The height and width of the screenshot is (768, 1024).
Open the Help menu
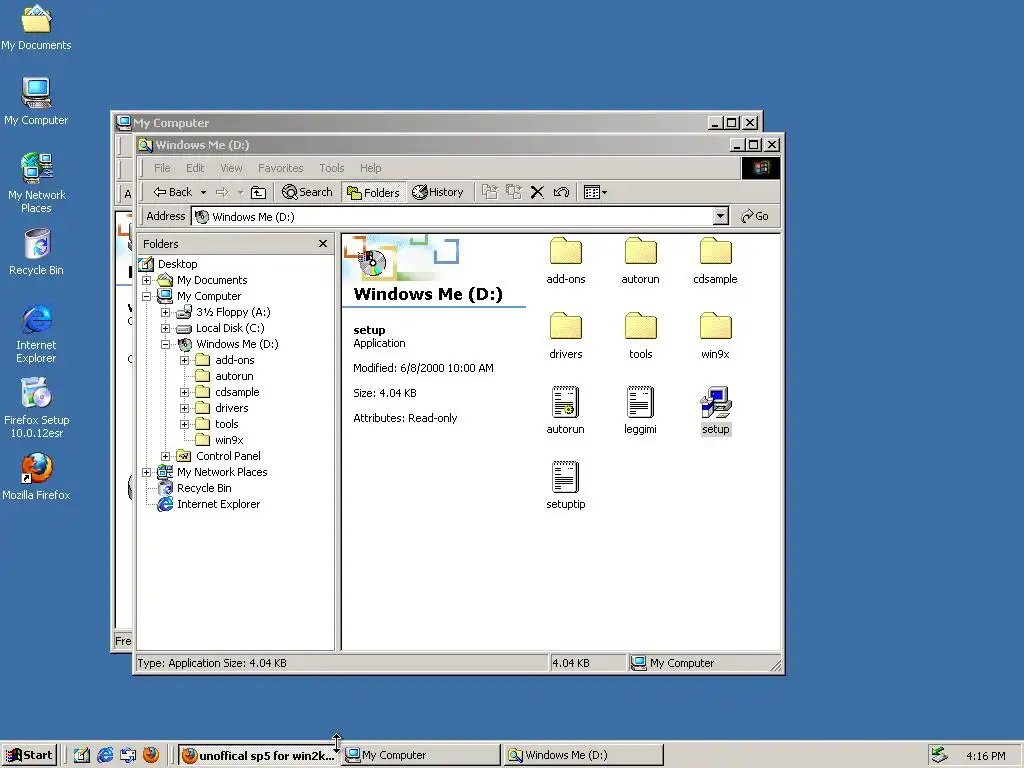pos(370,168)
